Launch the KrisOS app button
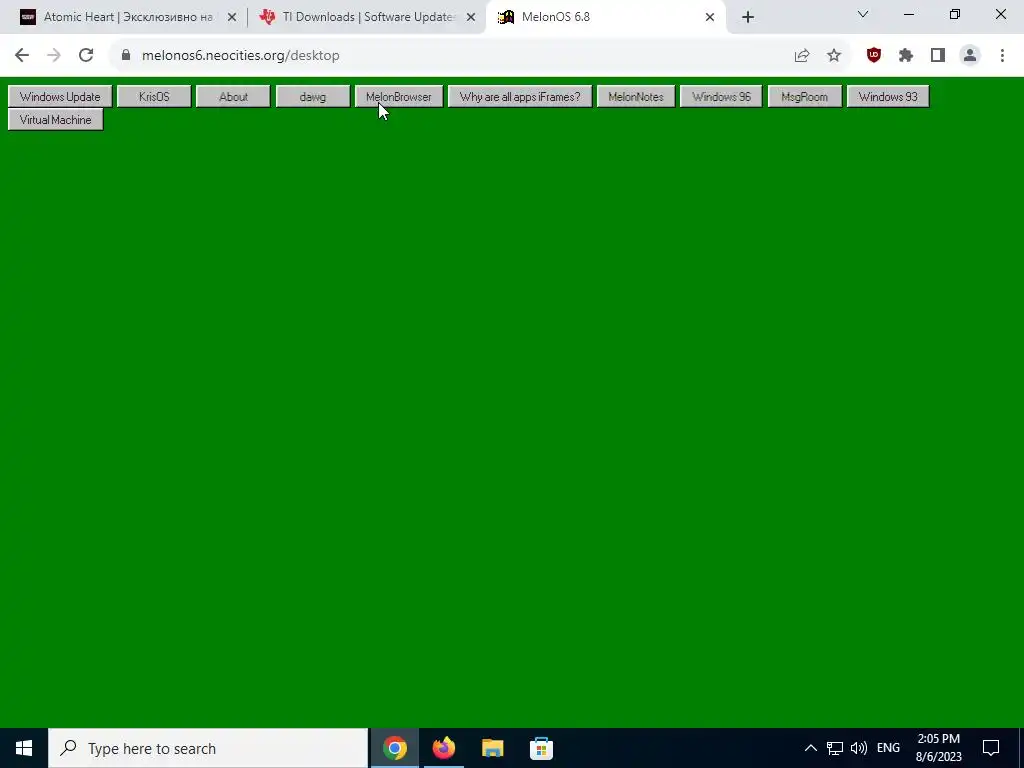1024x768 pixels. click(154, 97)
